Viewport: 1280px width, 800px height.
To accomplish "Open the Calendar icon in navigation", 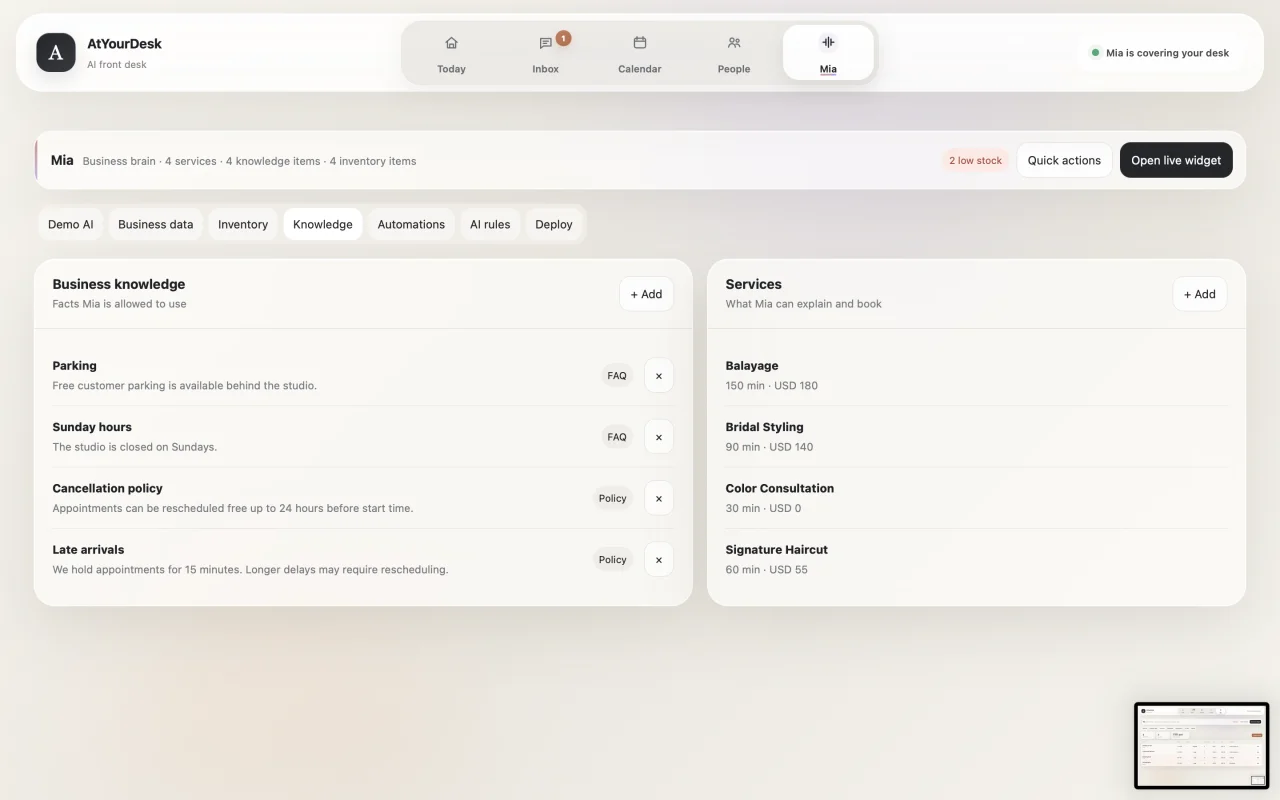I will pyautogui.click(x=640, y=43).
